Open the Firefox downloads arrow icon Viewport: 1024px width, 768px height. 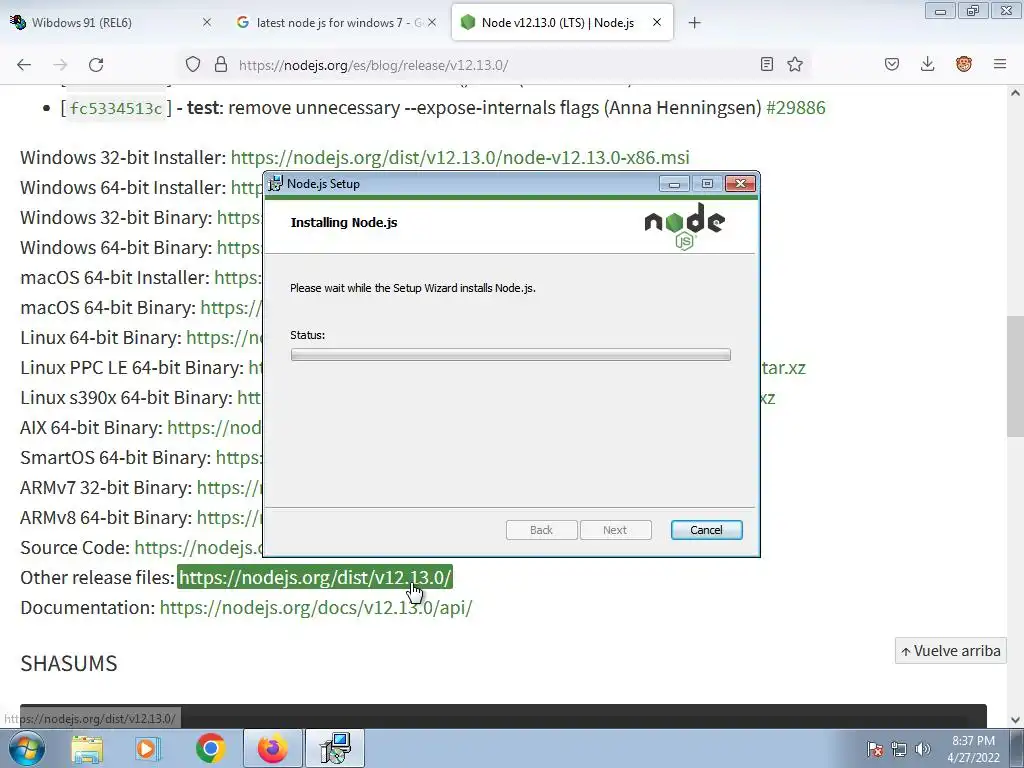click(927, 64)
